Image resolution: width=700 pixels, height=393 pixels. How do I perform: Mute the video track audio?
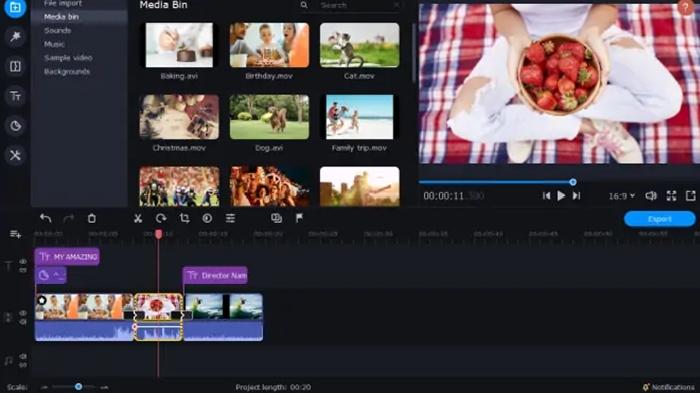23,322
